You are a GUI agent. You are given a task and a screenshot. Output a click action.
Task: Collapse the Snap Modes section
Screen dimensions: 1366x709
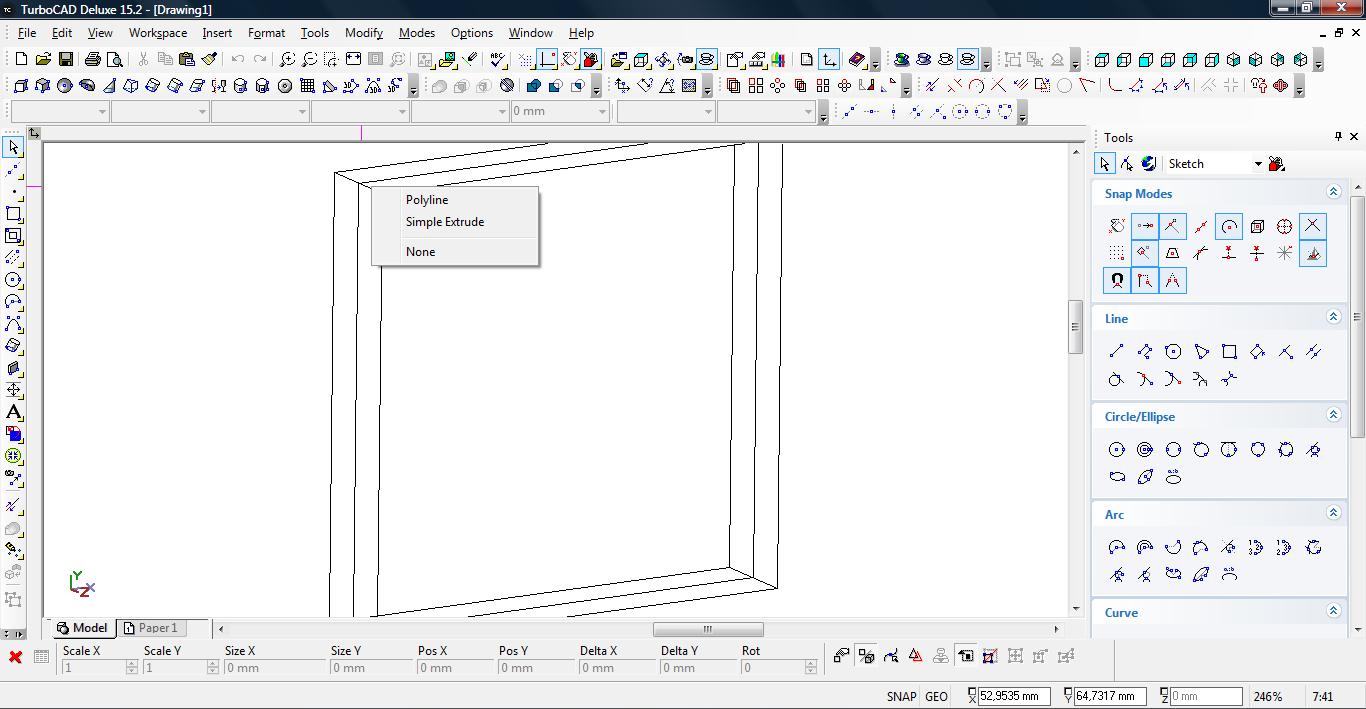[1333, 192]
